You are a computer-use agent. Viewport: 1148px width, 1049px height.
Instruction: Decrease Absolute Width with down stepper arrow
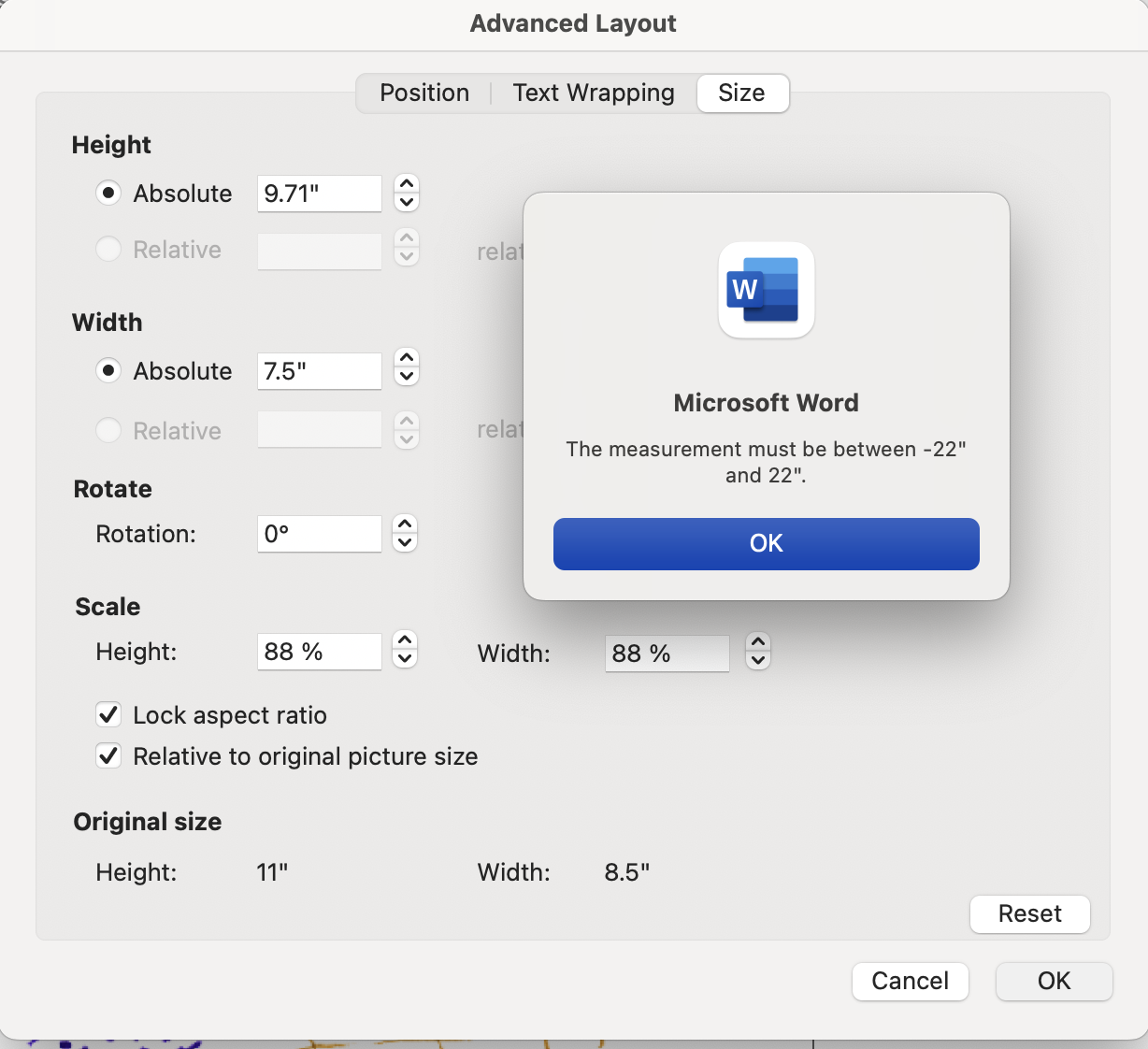[x=407, y=379]
